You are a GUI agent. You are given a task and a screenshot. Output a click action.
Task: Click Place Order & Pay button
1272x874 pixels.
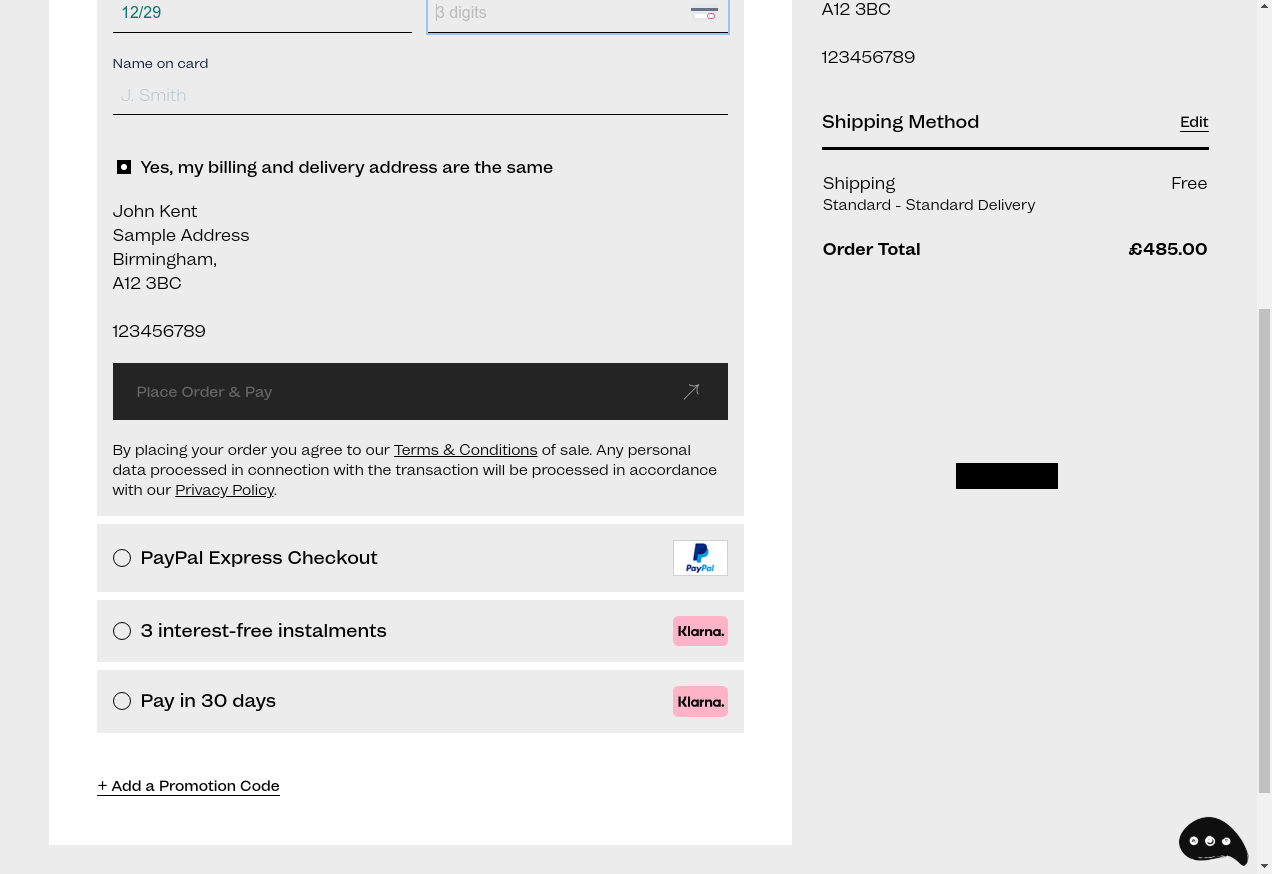tap(420, 391)
